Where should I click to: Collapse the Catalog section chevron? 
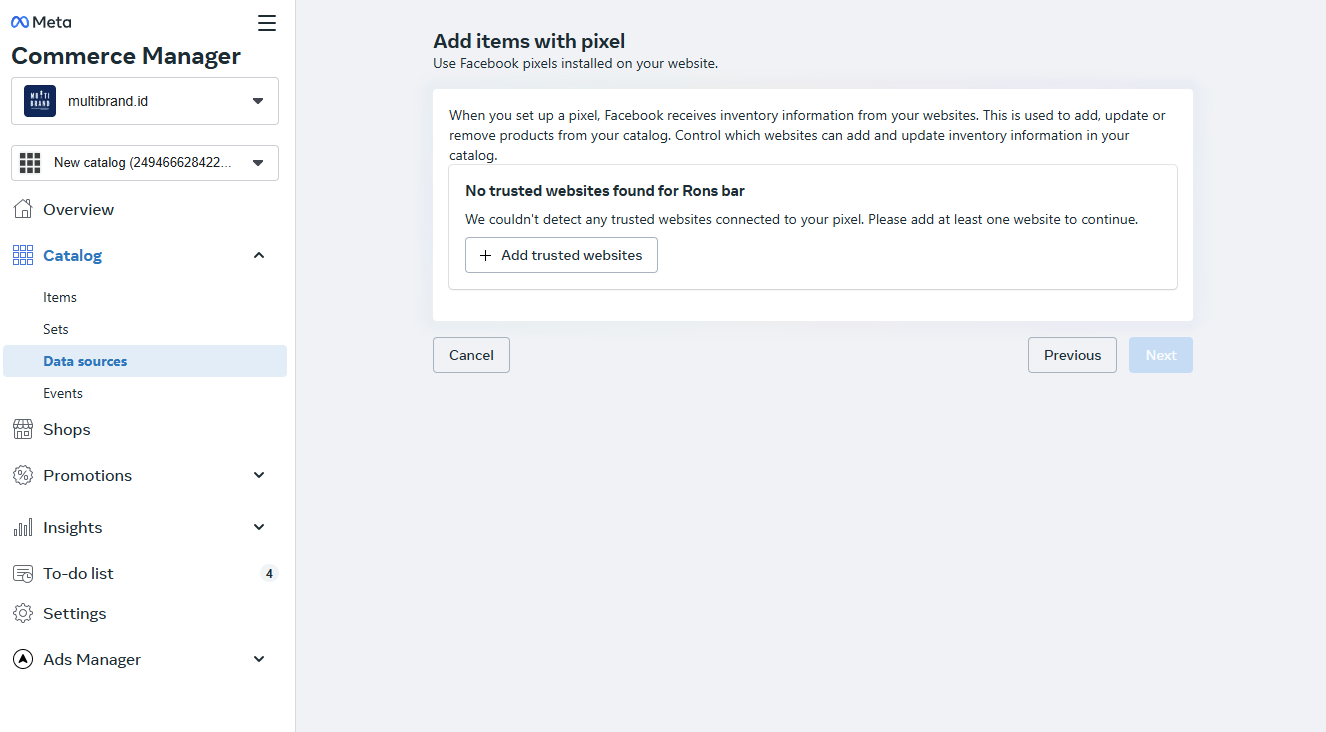(259, 255)
